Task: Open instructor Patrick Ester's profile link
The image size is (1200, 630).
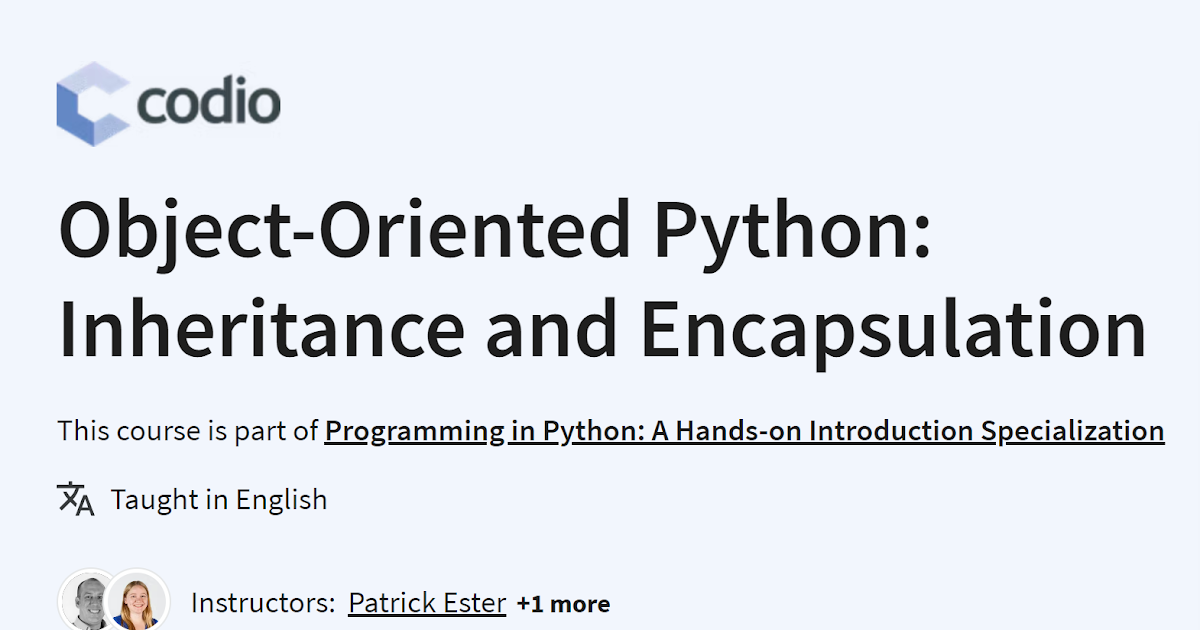Action: click(x=427, y=603)
